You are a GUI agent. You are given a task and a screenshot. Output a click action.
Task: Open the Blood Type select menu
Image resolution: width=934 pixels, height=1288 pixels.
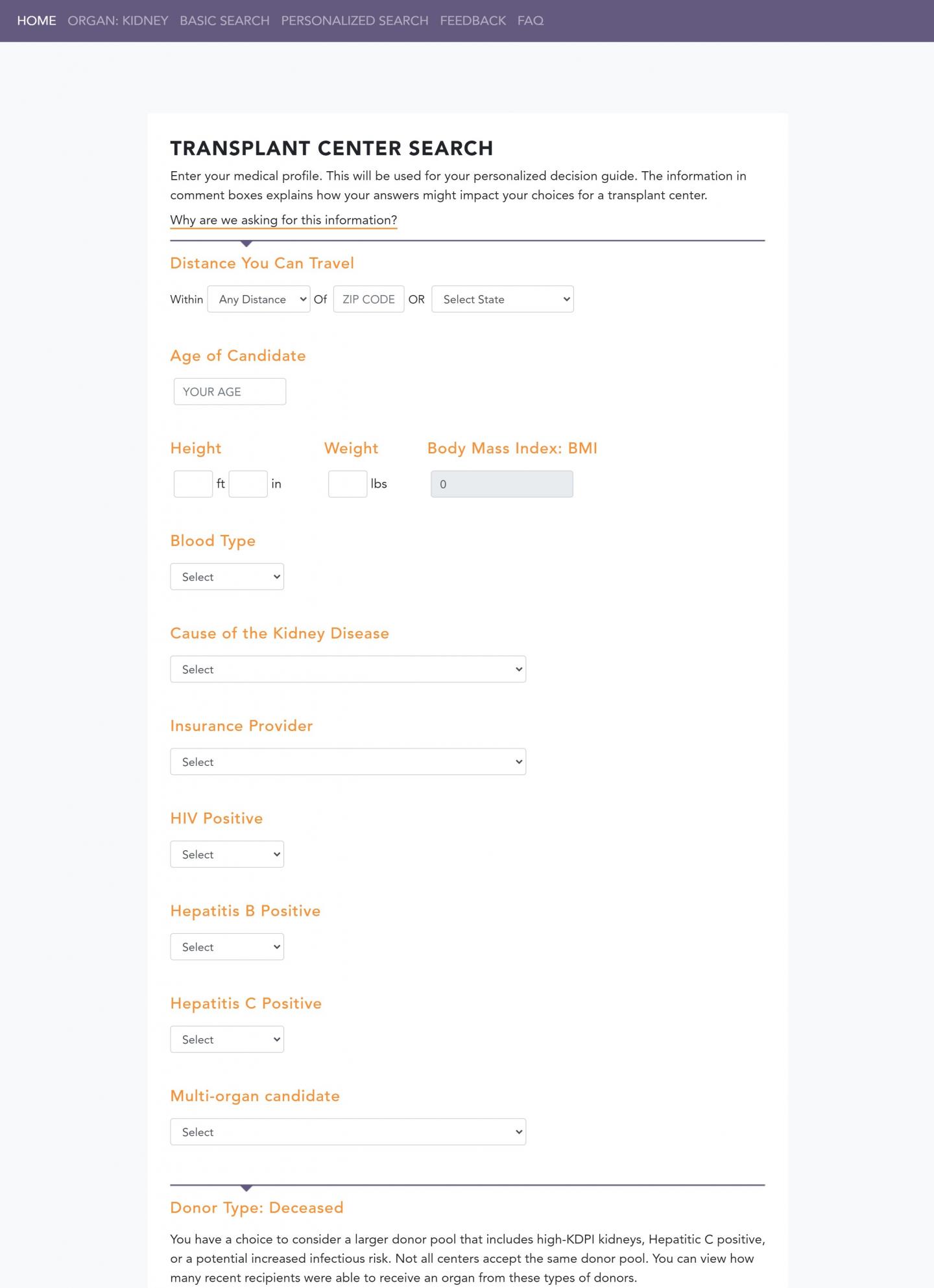(226, 576)
